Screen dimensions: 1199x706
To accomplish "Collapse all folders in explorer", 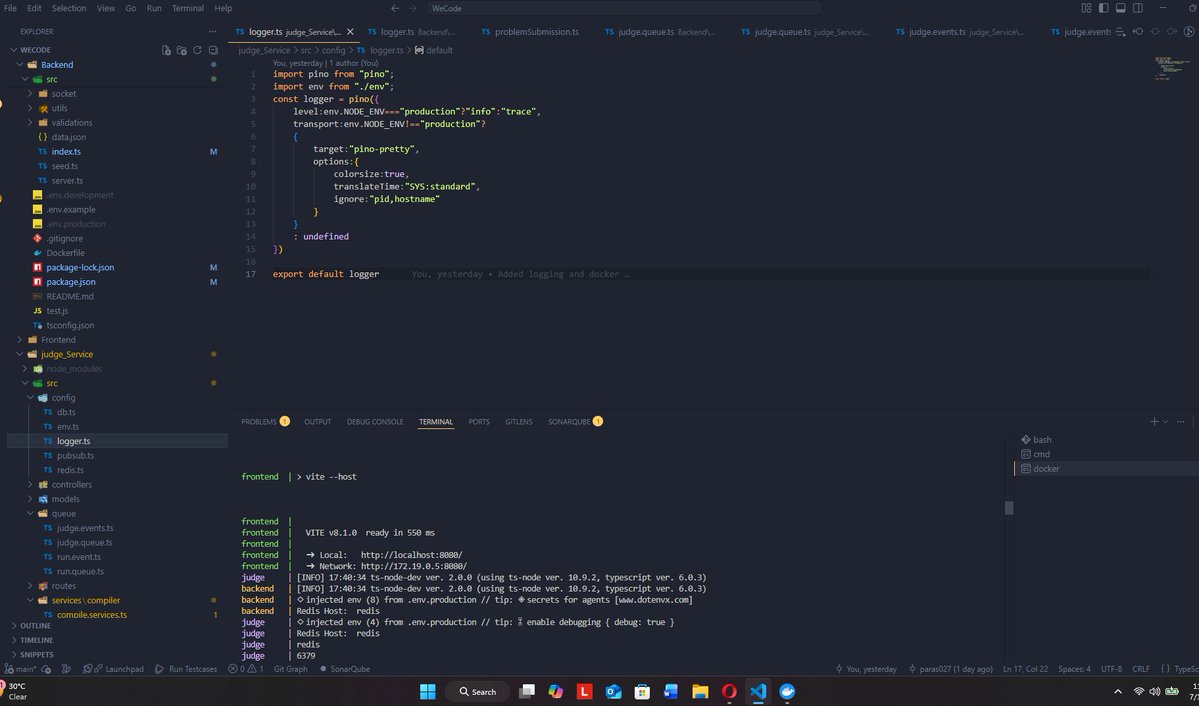I will click(213, 50).
